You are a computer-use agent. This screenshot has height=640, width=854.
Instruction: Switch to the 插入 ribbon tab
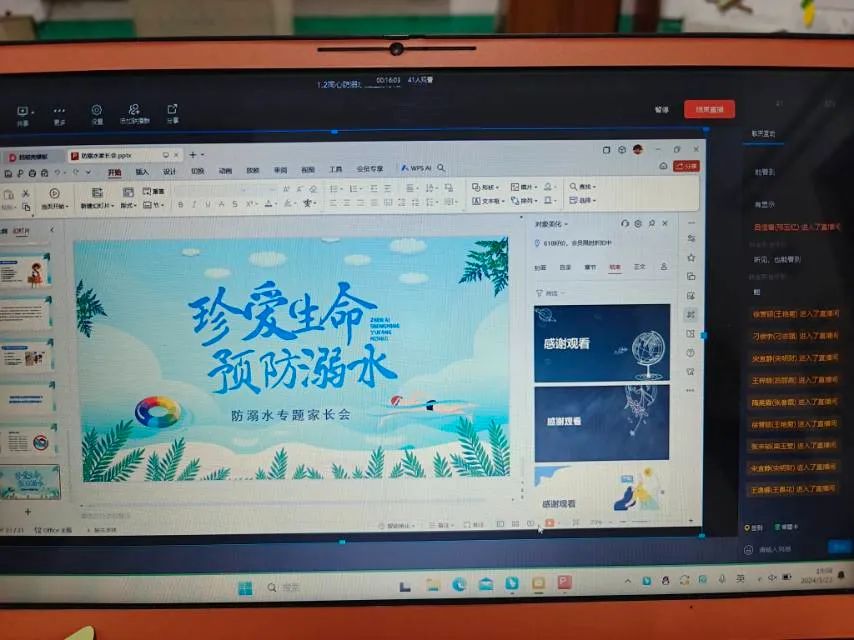(142, 172)
